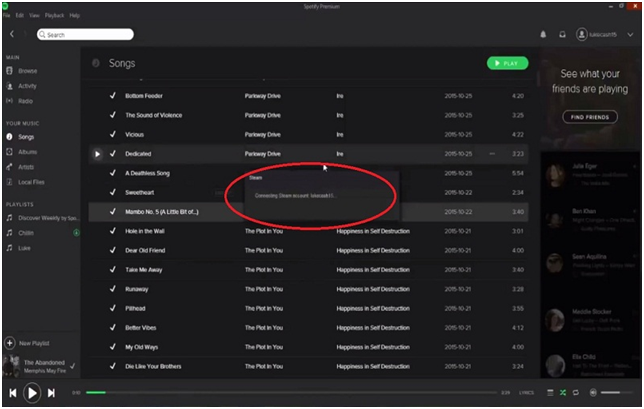Open the notifications bell icon
The height and width of the screenshot is (409, 644).
[x=544, y=34]
